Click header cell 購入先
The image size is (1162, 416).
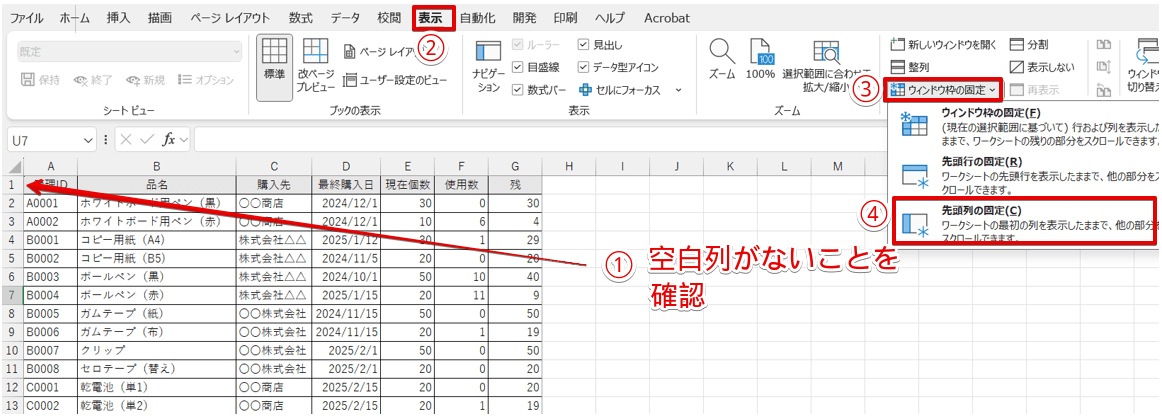(274, 183)
